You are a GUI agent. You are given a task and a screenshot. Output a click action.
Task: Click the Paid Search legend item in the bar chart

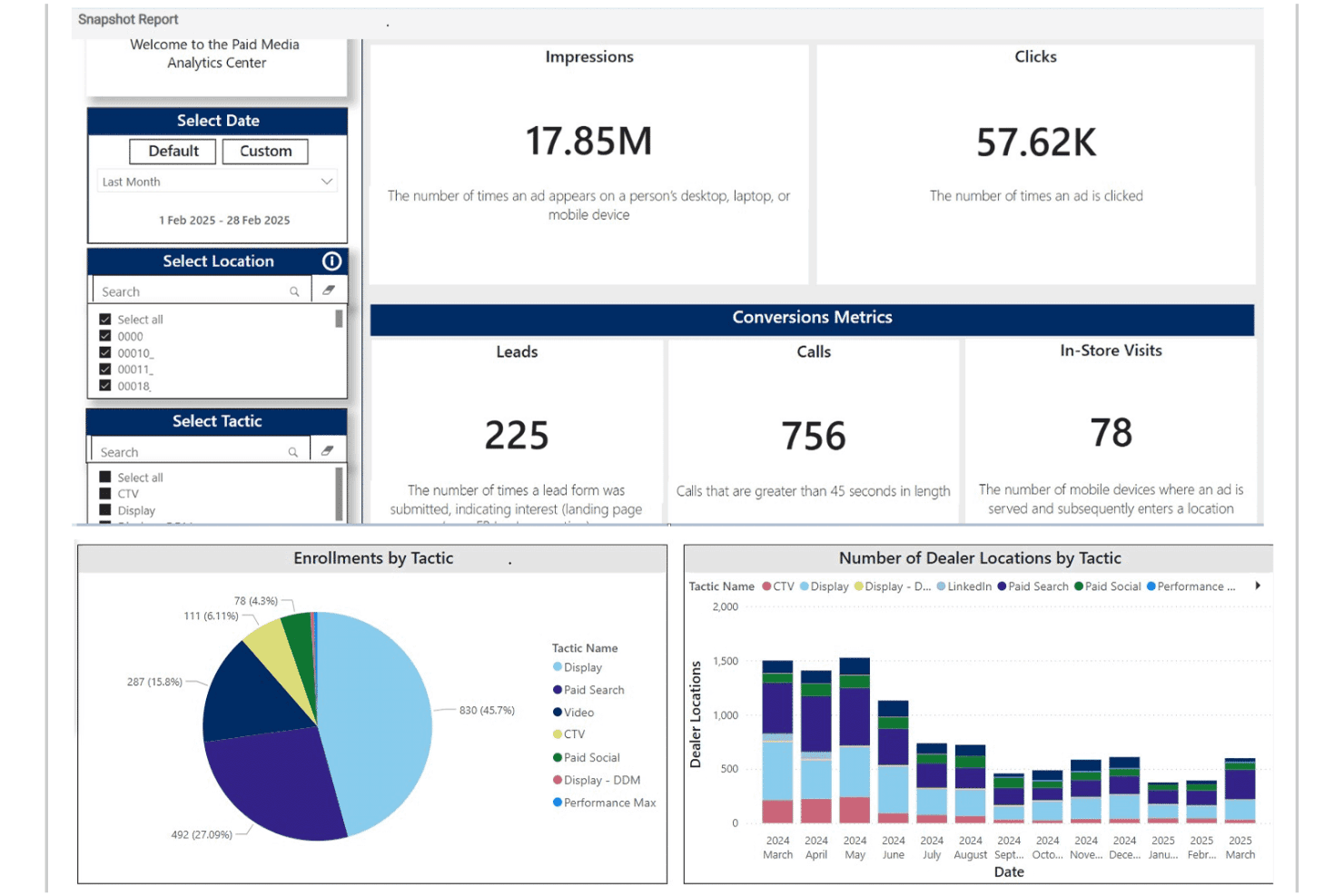pos(1033,586)
